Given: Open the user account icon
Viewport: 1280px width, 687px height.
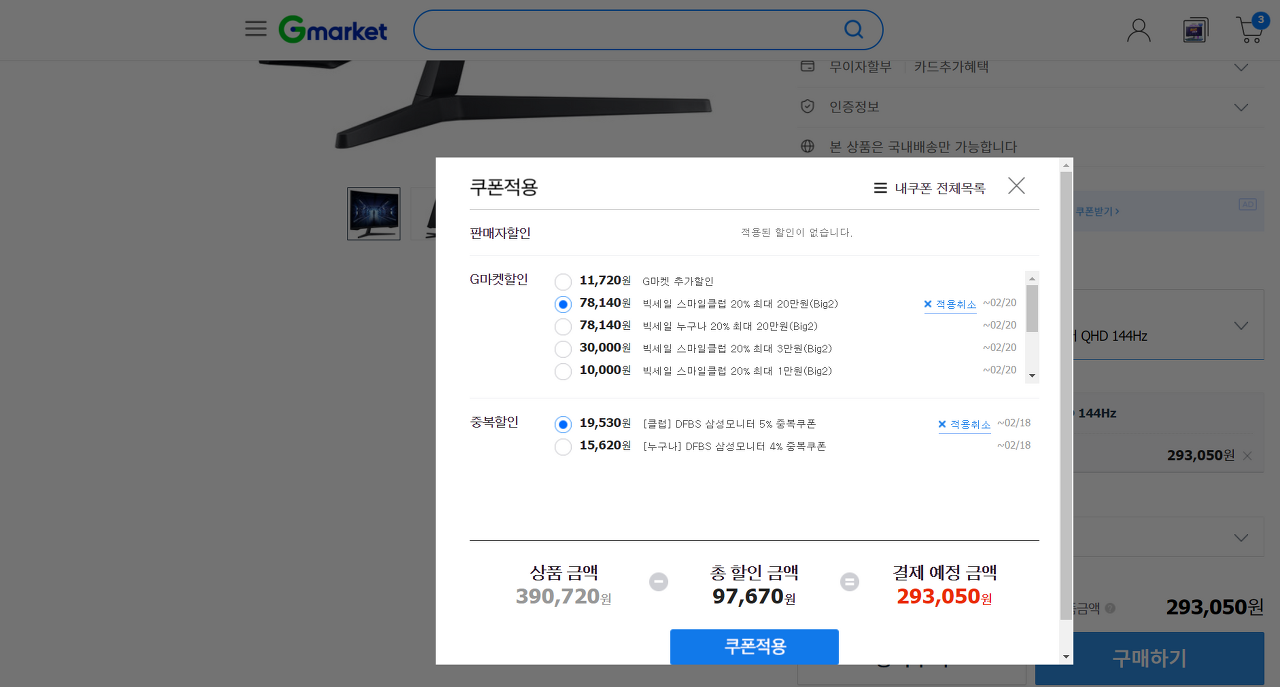Looking at the screenshot, I should 1139,30.
